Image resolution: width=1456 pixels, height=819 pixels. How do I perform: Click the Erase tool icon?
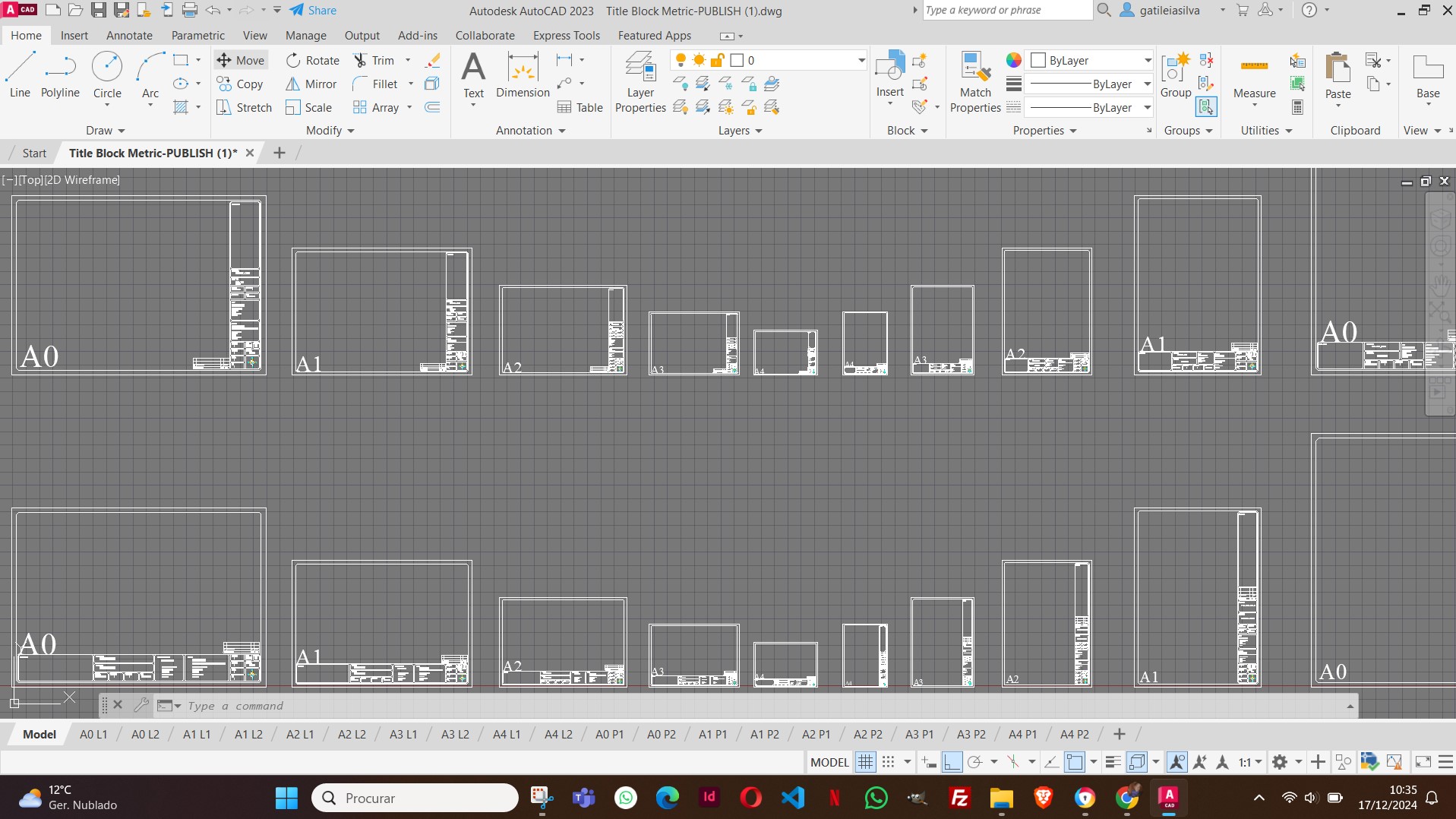(x=433, y=60)
